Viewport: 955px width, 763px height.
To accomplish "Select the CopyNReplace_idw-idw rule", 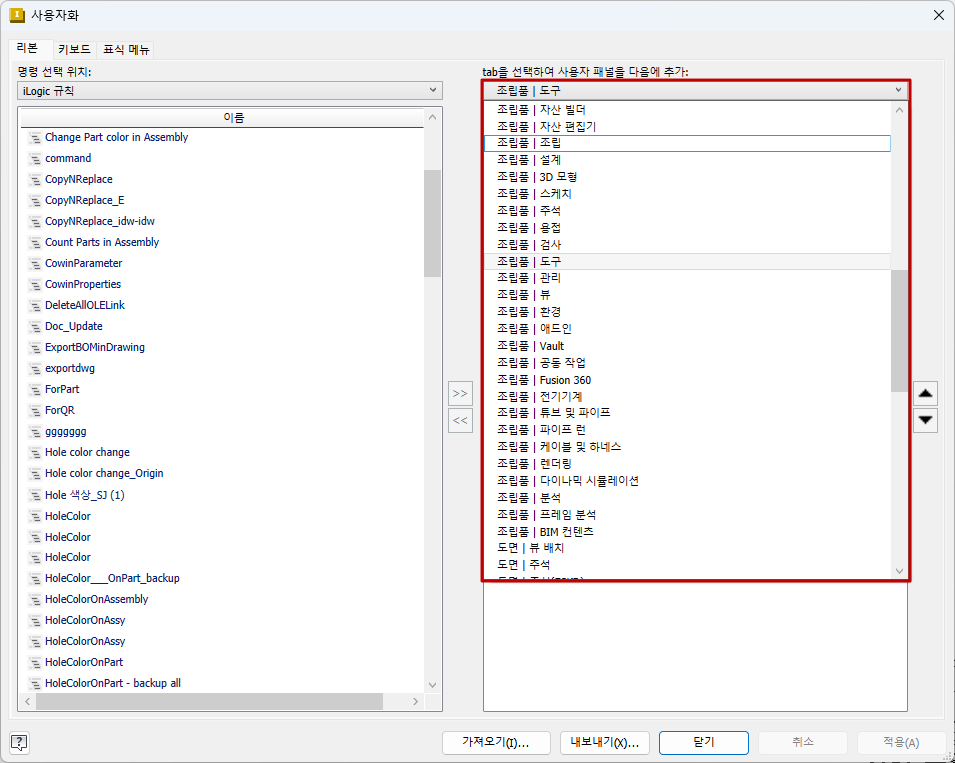I will [100, 221].
